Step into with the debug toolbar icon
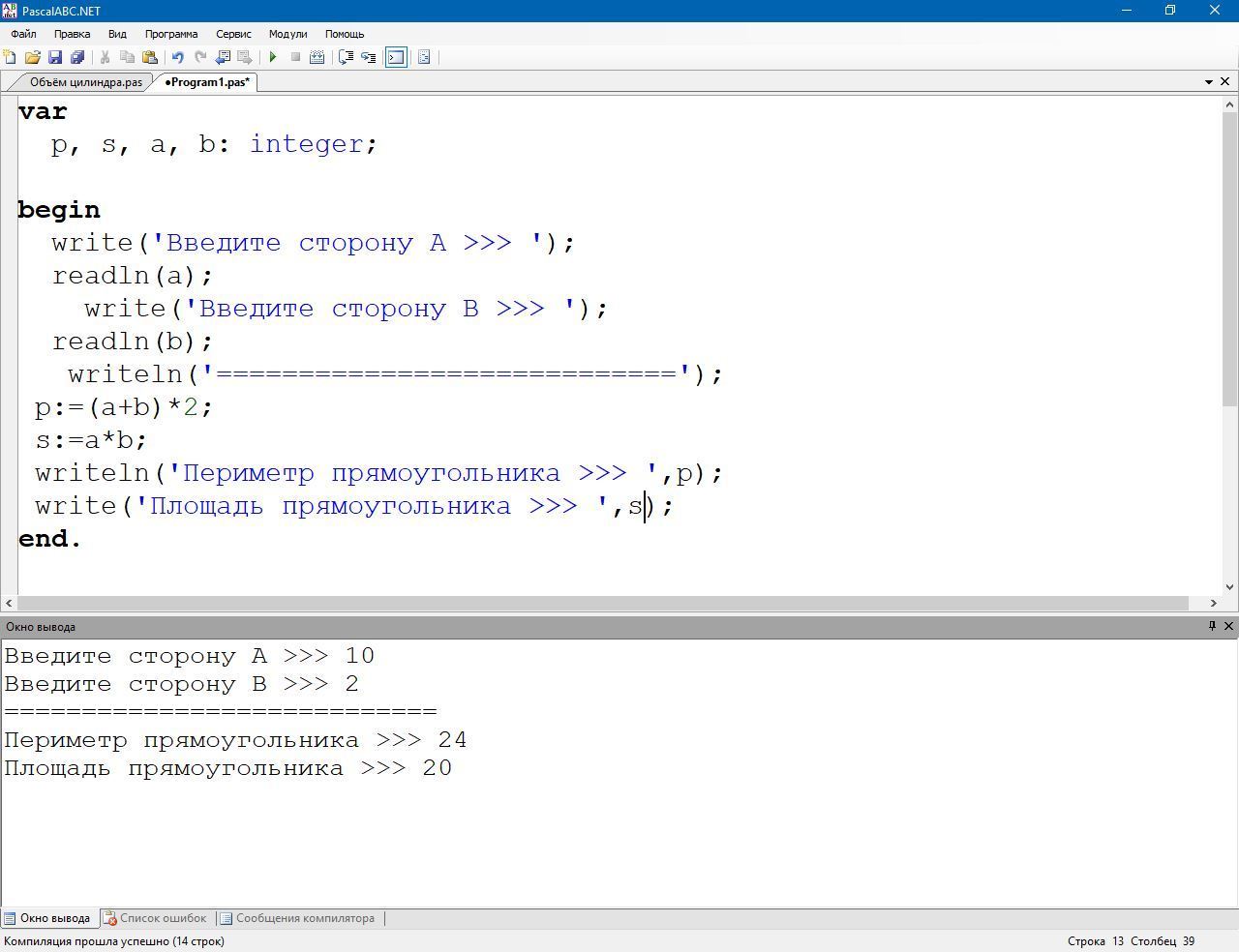 pos(368,57)
